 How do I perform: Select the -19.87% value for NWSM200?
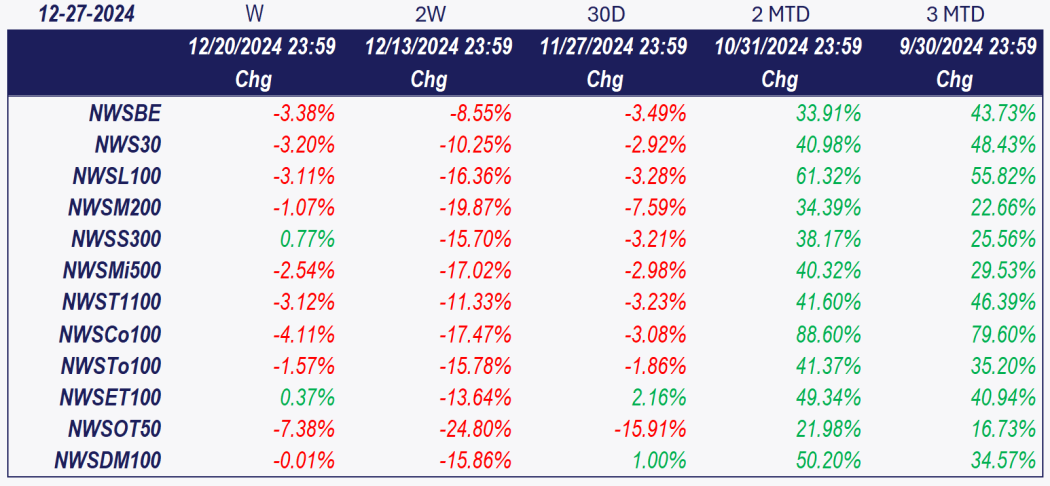(x=474, y=208)
